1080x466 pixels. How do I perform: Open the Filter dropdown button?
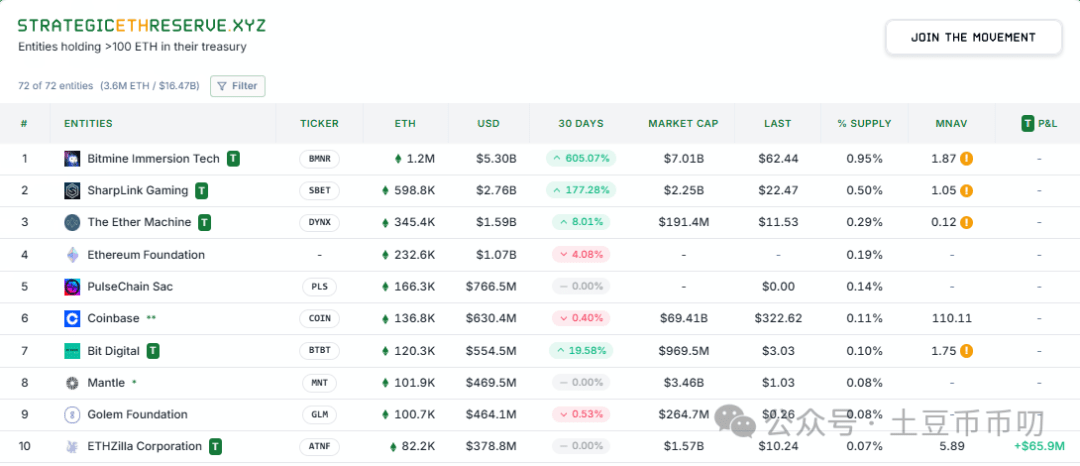pyautogui.click(x=238, y=86)
